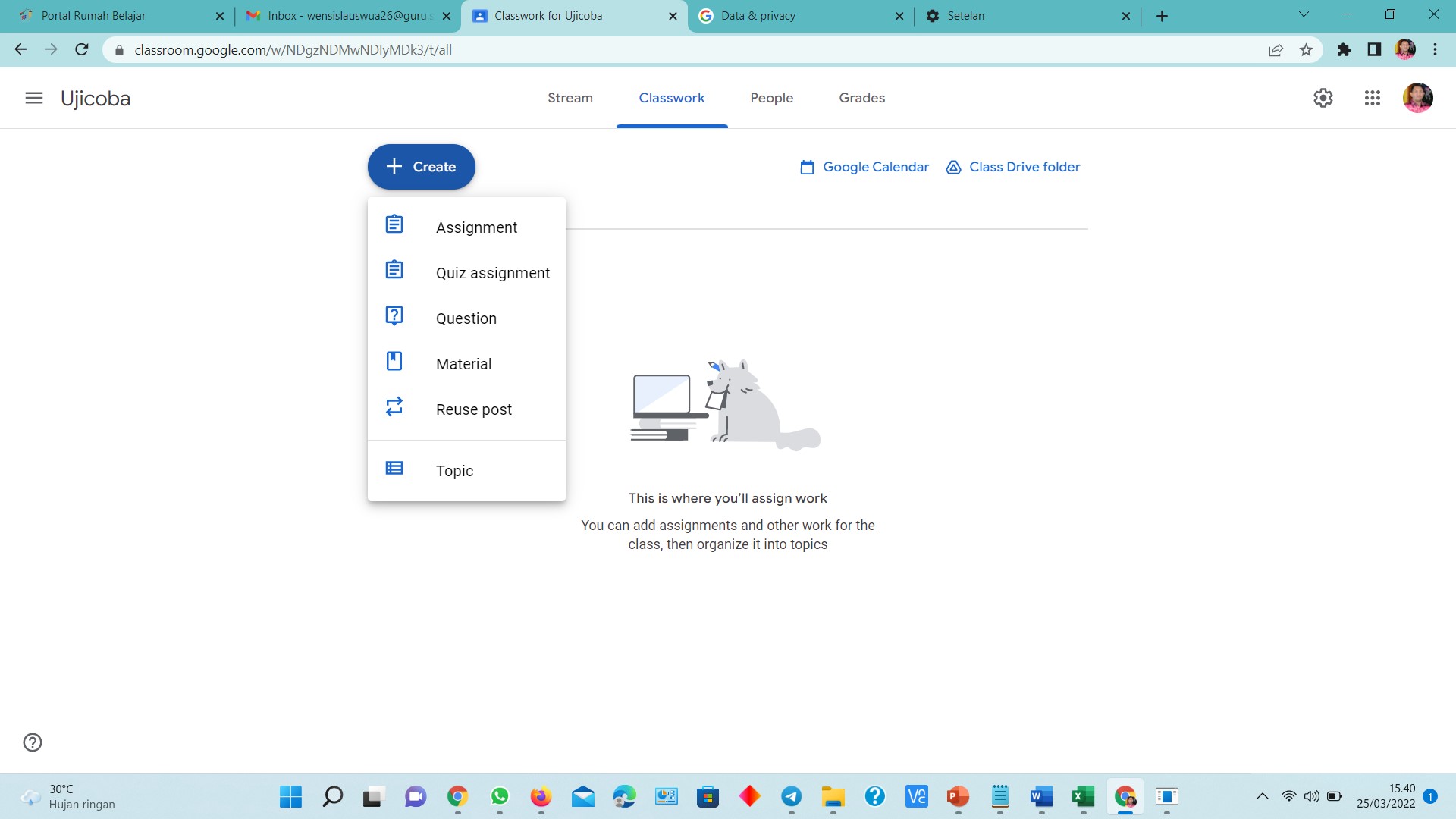Viewport: 1456px width, 819px height.
Task: Switch to the Grades tab
Action: 861,98
